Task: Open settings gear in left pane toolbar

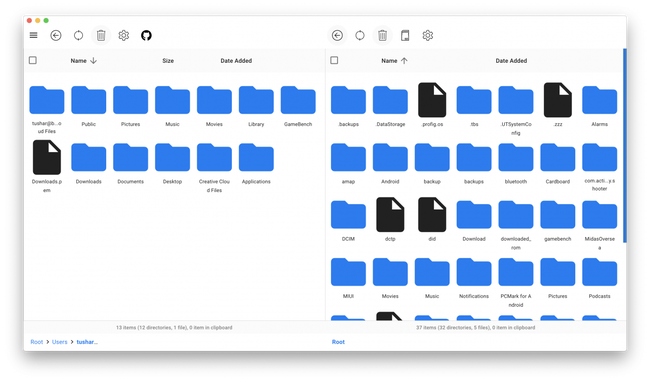Action: click(124, 35)
